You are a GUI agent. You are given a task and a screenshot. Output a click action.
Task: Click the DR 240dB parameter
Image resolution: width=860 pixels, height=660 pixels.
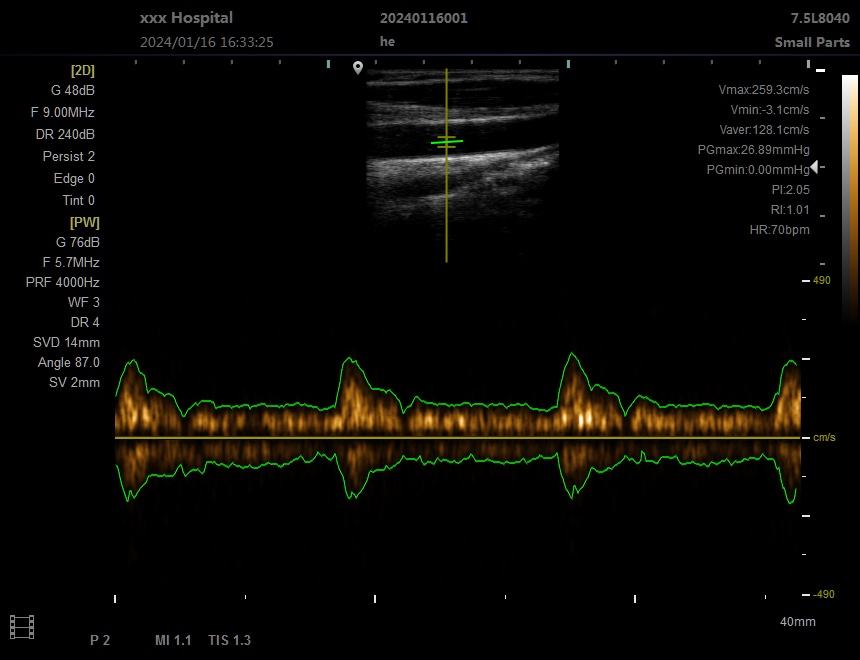[65, 134]
